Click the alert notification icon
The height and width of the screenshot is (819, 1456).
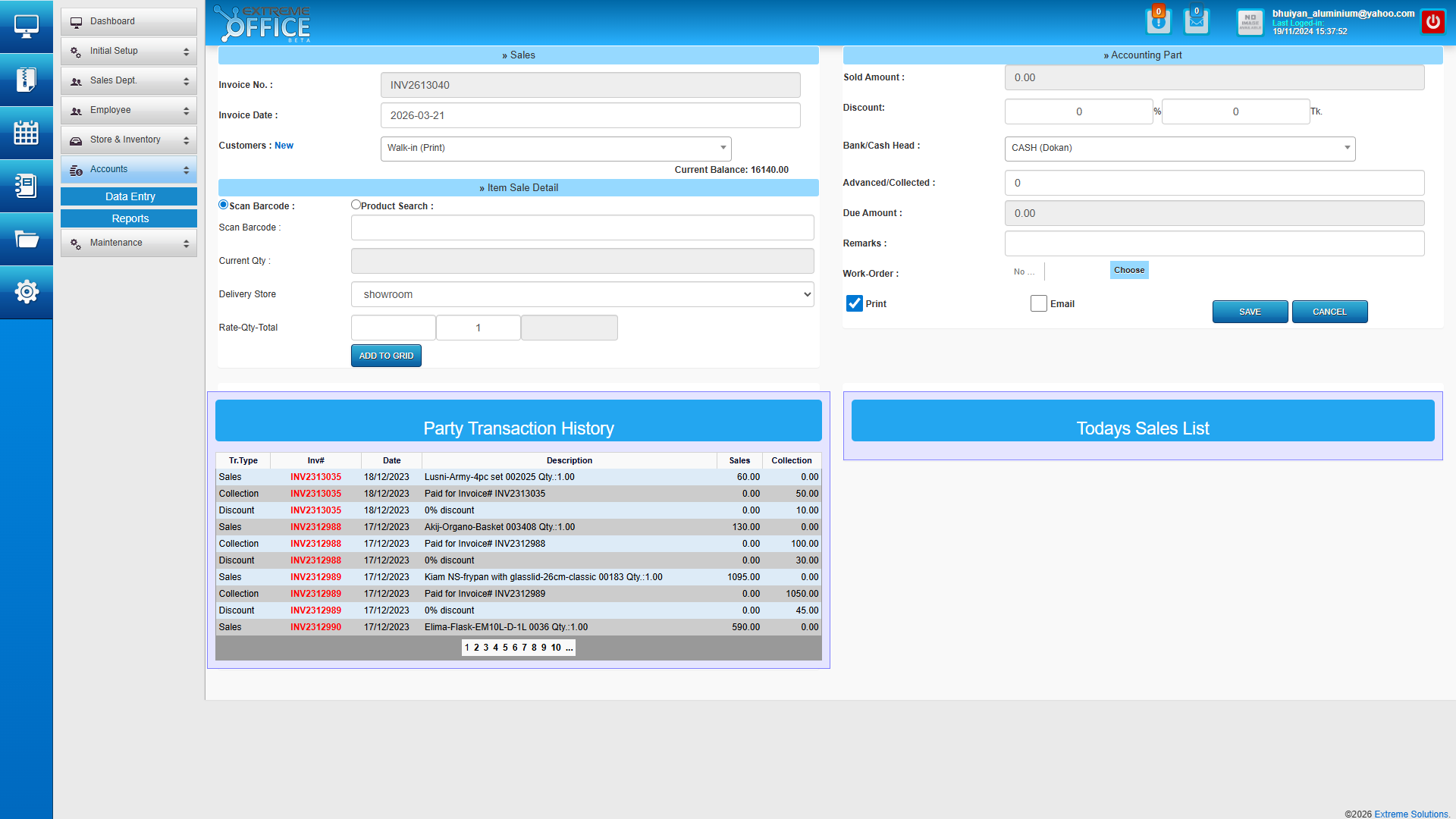point(1158,21)
